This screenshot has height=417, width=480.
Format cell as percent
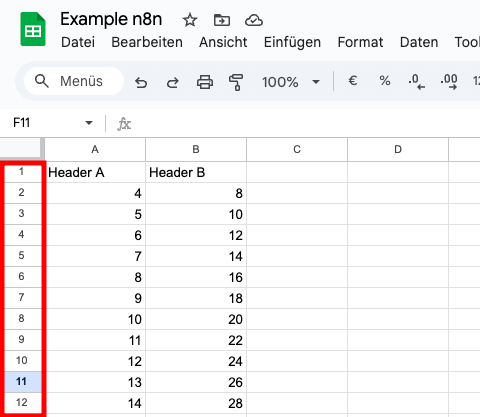[x=385, y=81]
